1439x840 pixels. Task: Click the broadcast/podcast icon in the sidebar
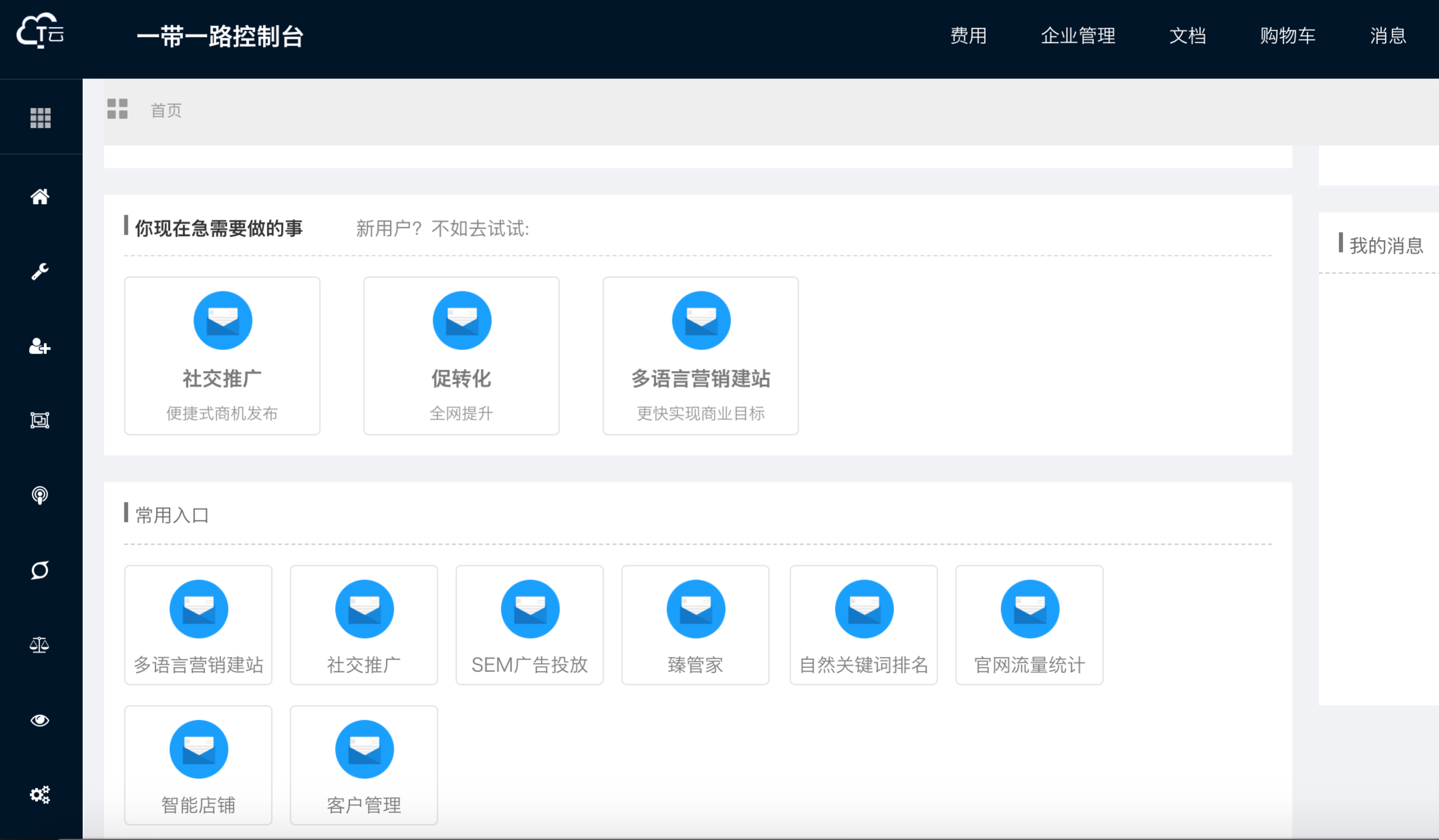[x=40, y=495]
